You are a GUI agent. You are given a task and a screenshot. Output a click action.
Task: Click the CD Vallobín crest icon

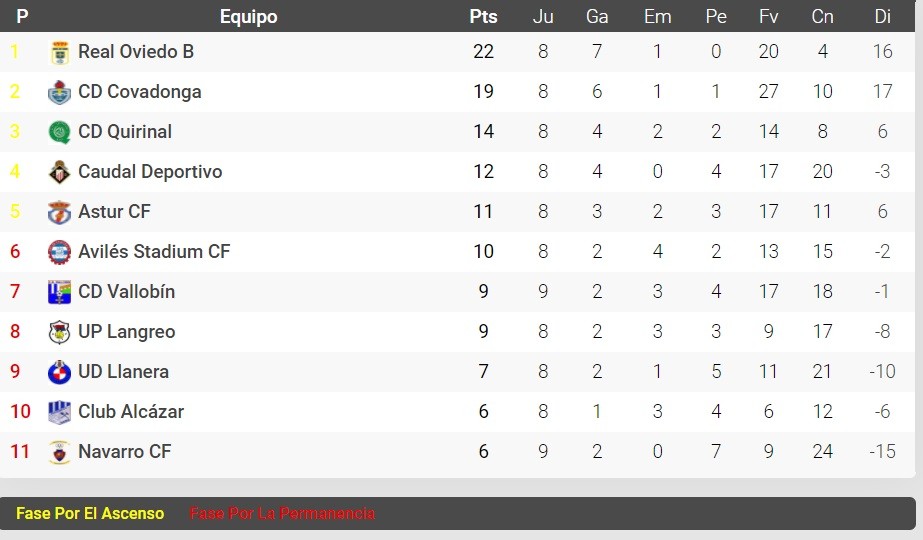point(59,293)
